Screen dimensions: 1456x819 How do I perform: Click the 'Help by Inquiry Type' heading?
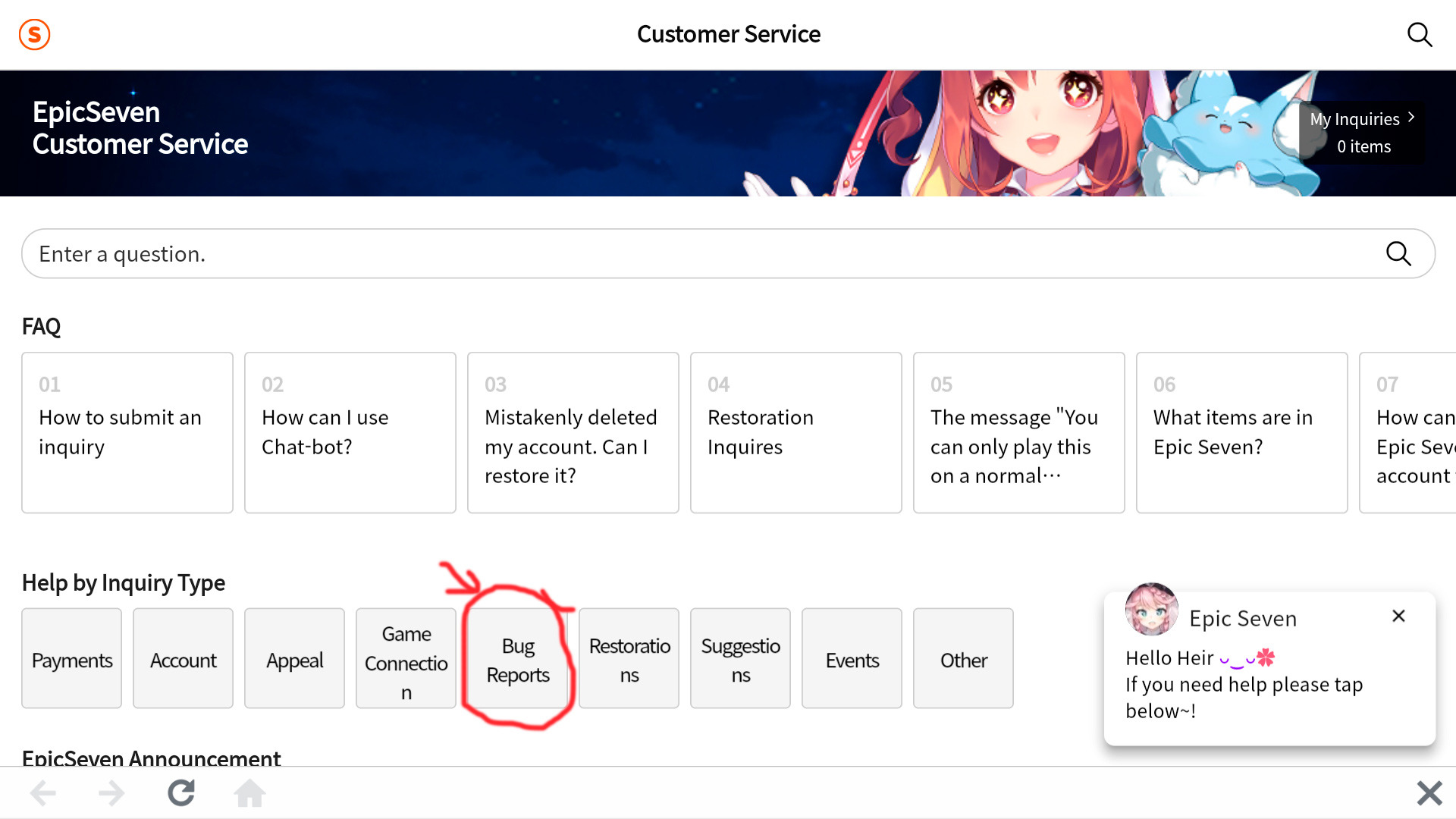click(x=124, y=582)
